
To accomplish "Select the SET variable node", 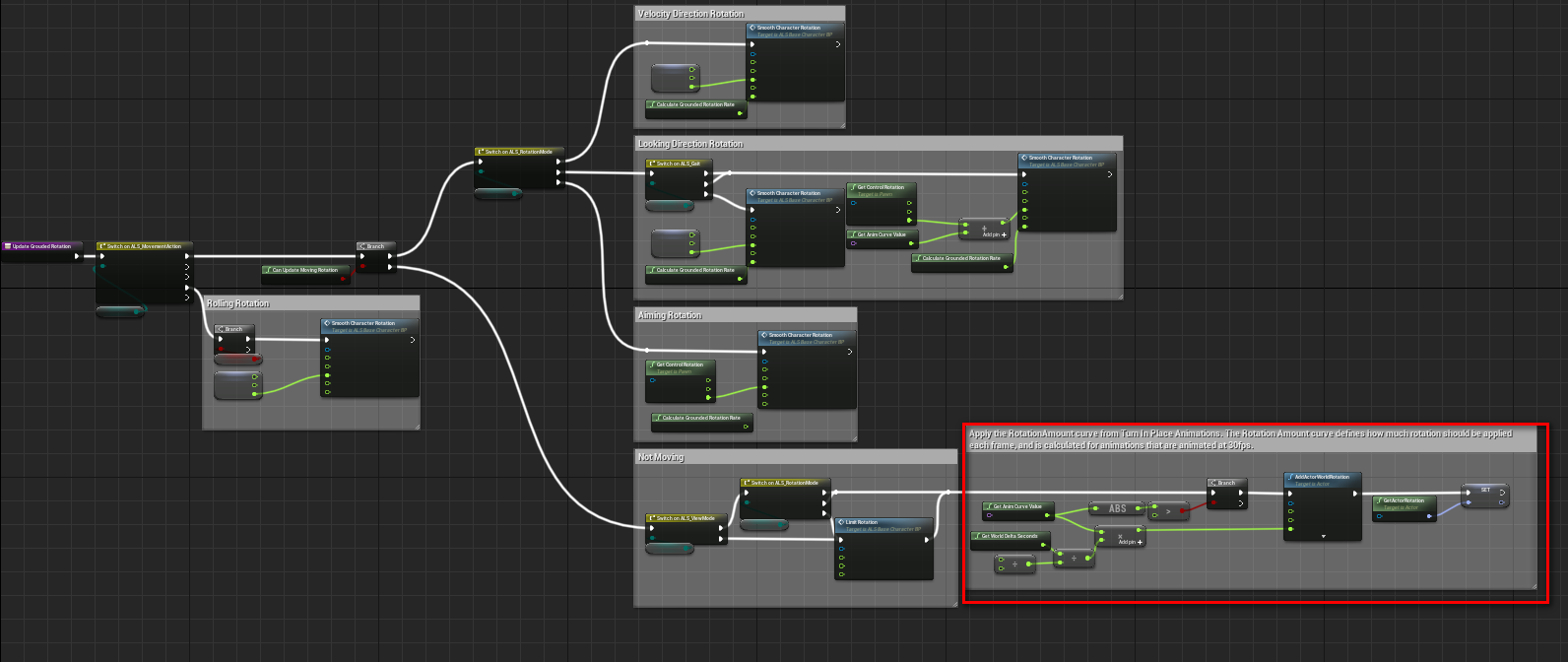I will click(1485, 490).
